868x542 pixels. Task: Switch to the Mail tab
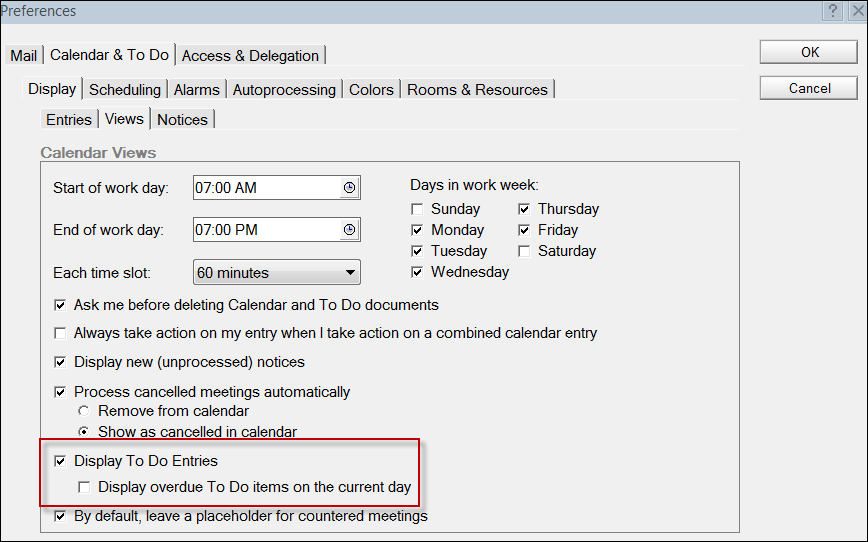(23, 55)
